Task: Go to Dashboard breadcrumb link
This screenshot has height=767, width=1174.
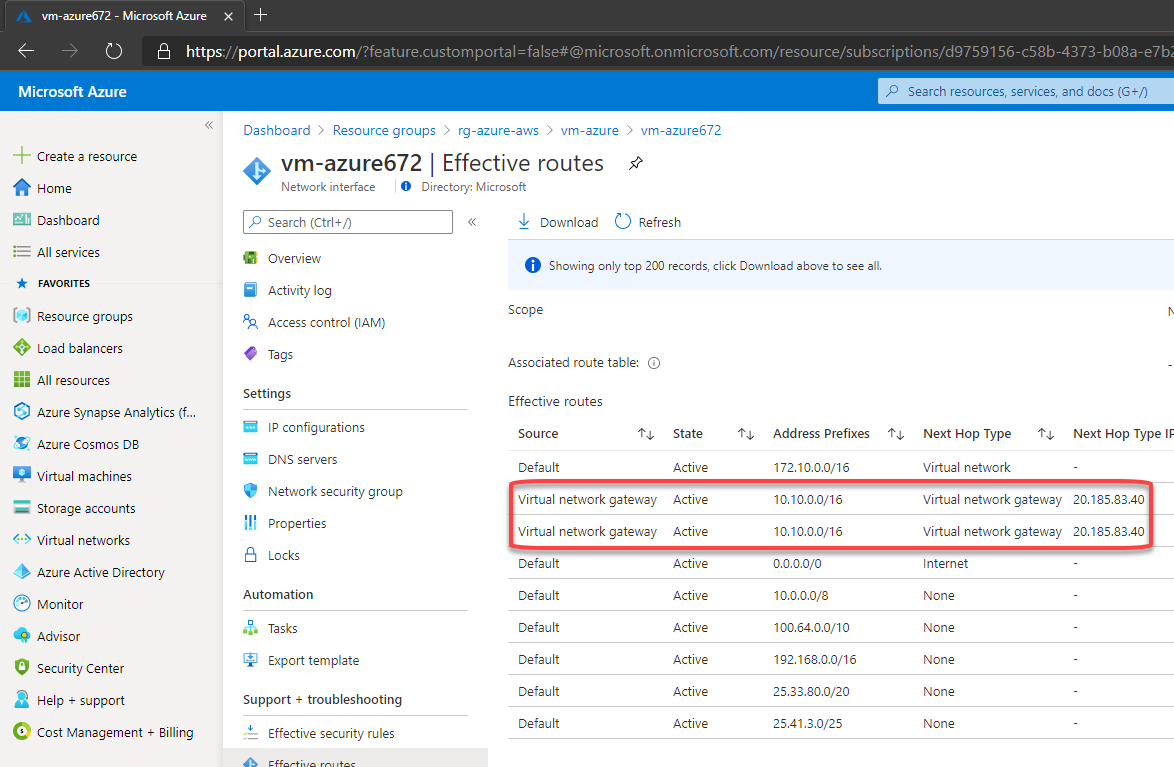Action: point(276,130)
